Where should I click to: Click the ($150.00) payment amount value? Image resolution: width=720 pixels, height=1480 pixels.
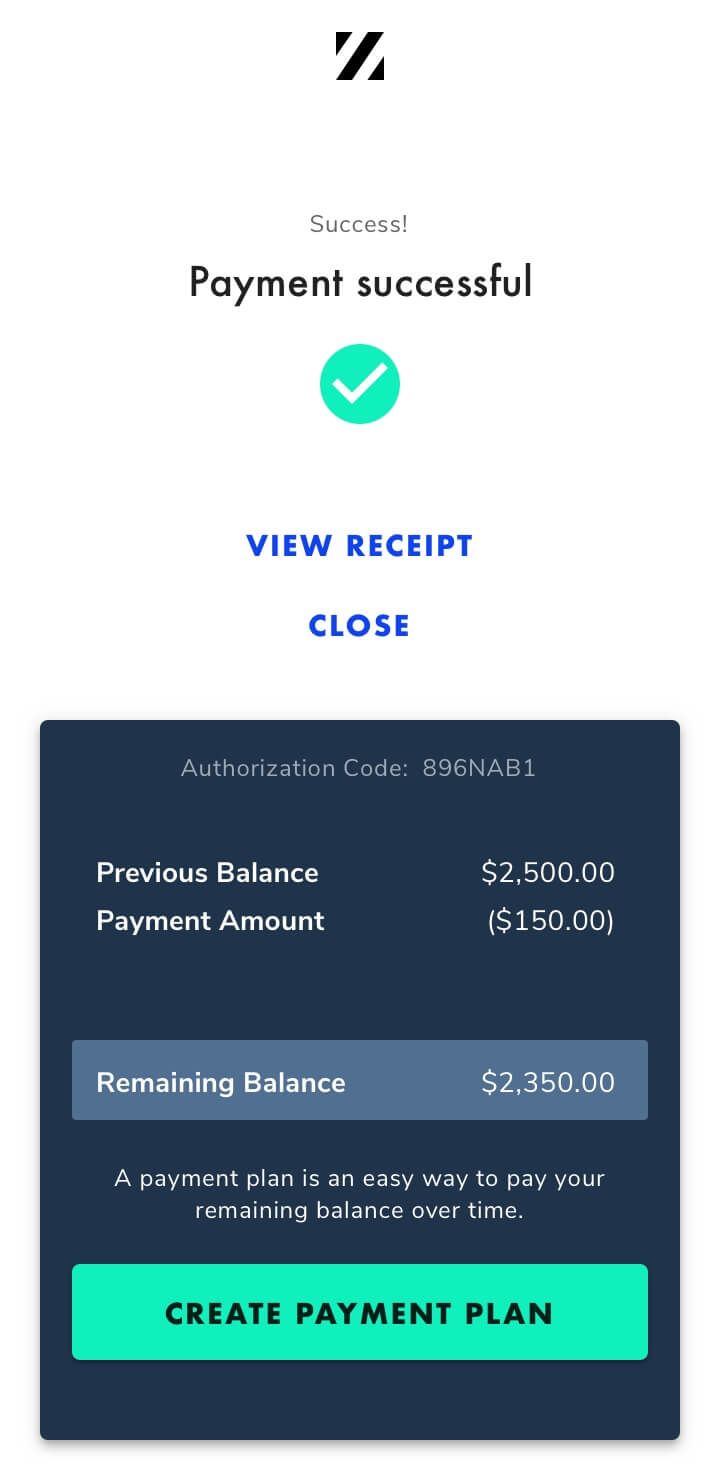click(x=551, y=921)
